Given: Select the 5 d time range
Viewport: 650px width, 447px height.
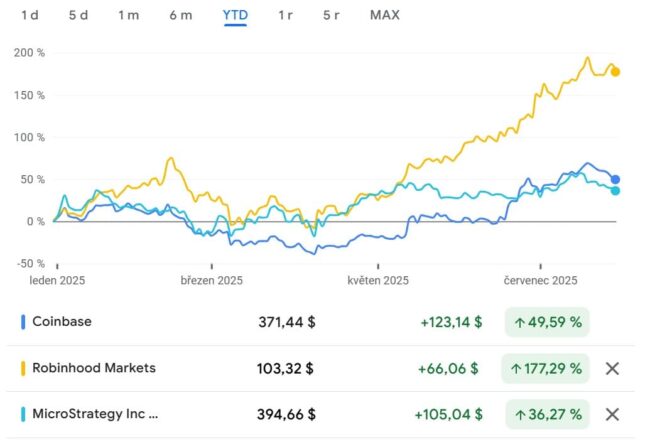Looking at the screenshot, I should coord(78,15).
